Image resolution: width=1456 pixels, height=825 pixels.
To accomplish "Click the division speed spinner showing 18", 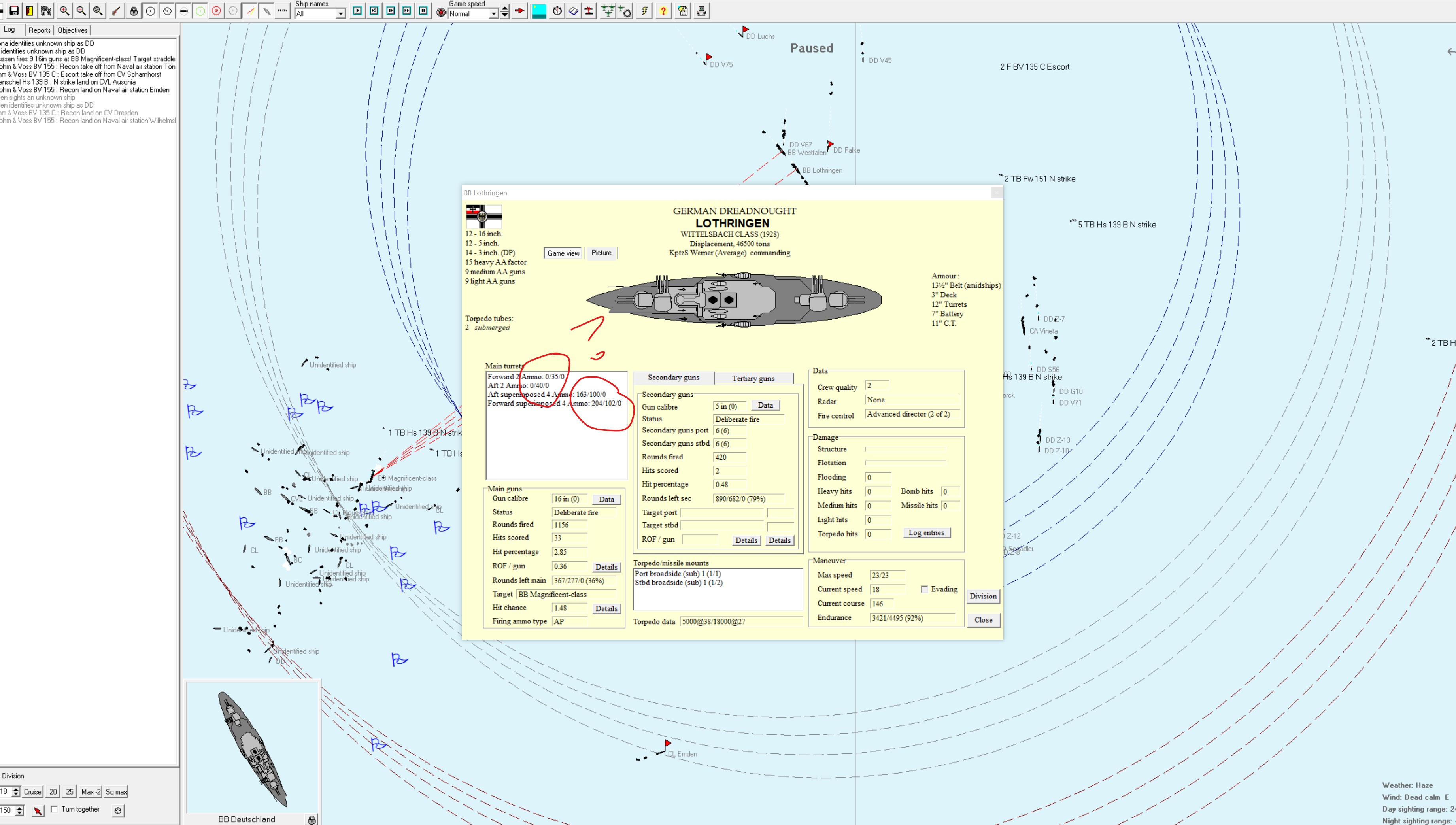I will pyautogui.click(x=16, y=791).
